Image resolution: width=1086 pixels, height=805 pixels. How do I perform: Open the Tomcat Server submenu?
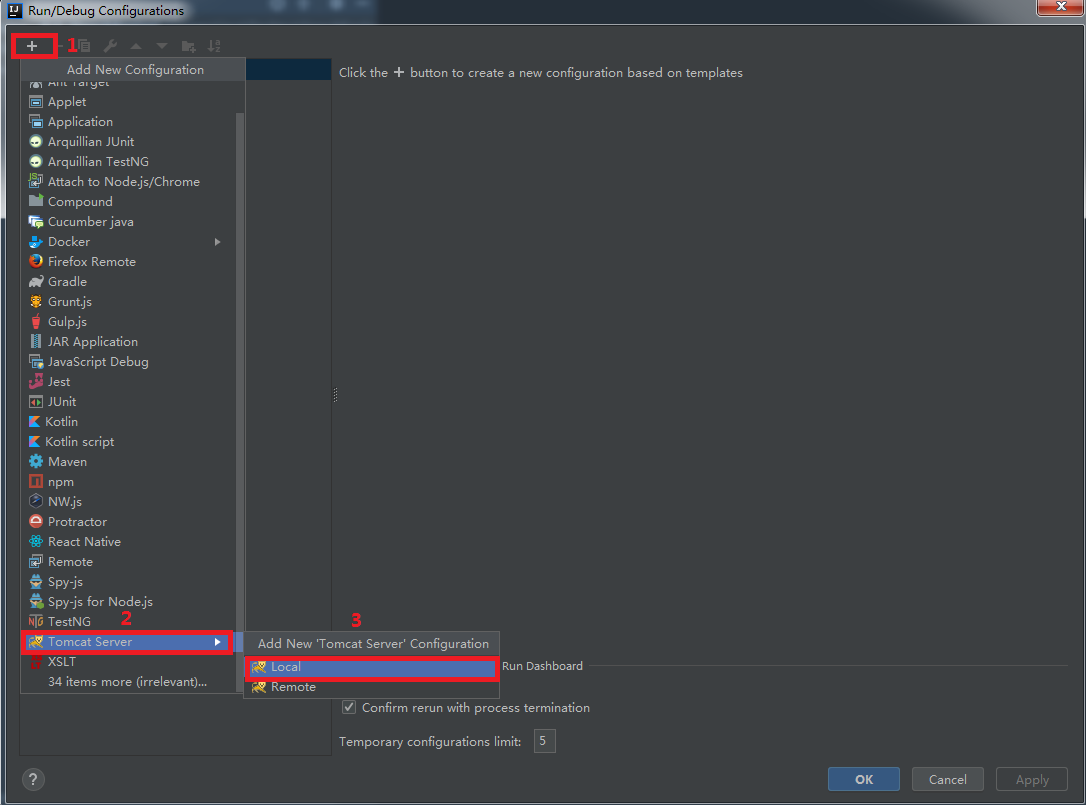coord(126,642)
